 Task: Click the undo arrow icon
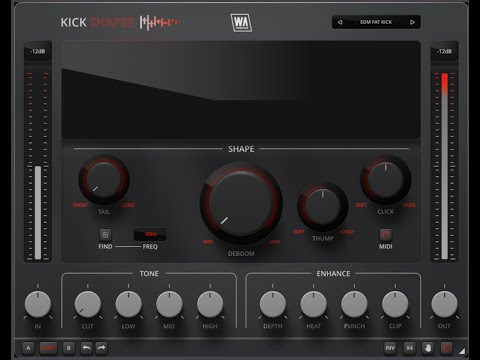pos(87,348)
